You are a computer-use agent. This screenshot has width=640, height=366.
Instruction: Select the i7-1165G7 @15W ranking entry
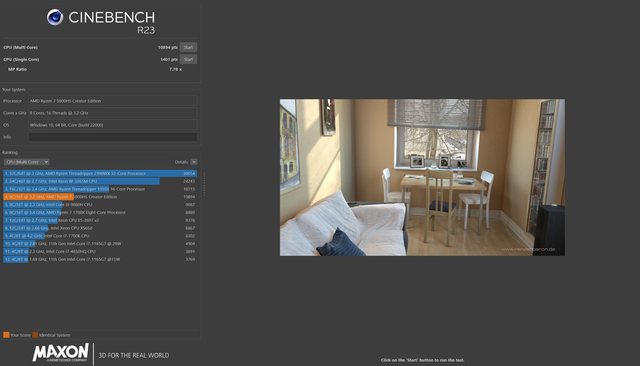(100, 259)
